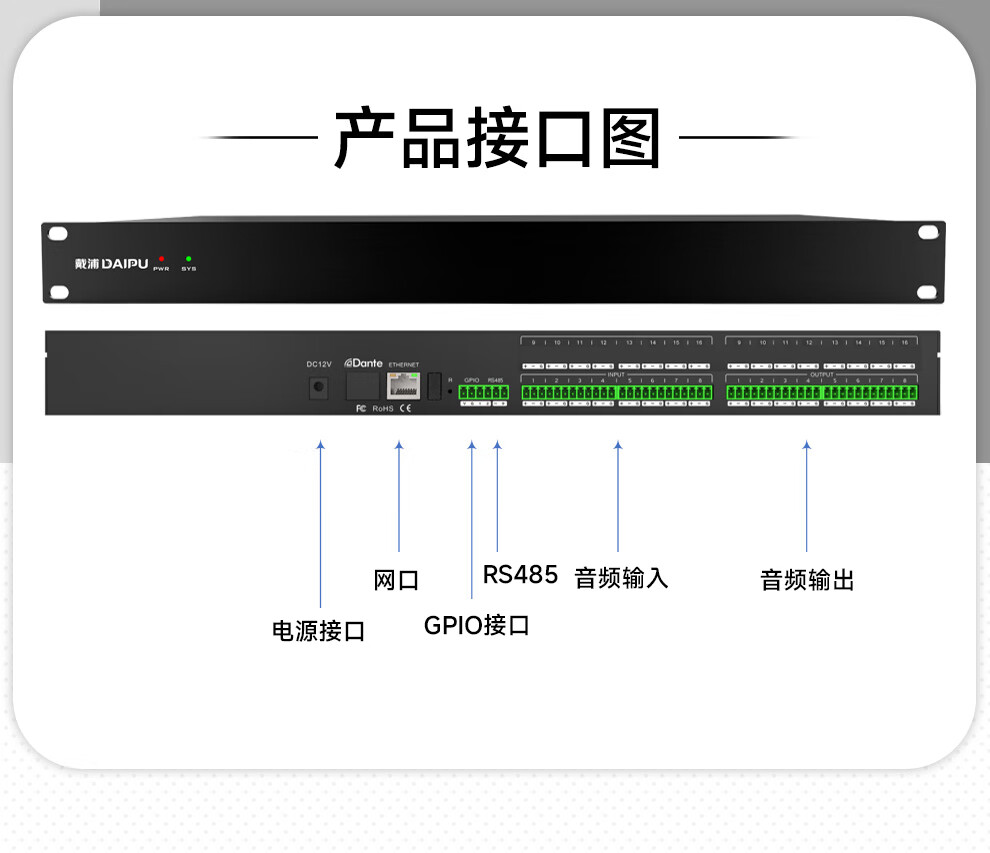The width and height of the screenshot is (990, 853).
Task: Click the DC12V power jack
Action: [x=319, y=387]
